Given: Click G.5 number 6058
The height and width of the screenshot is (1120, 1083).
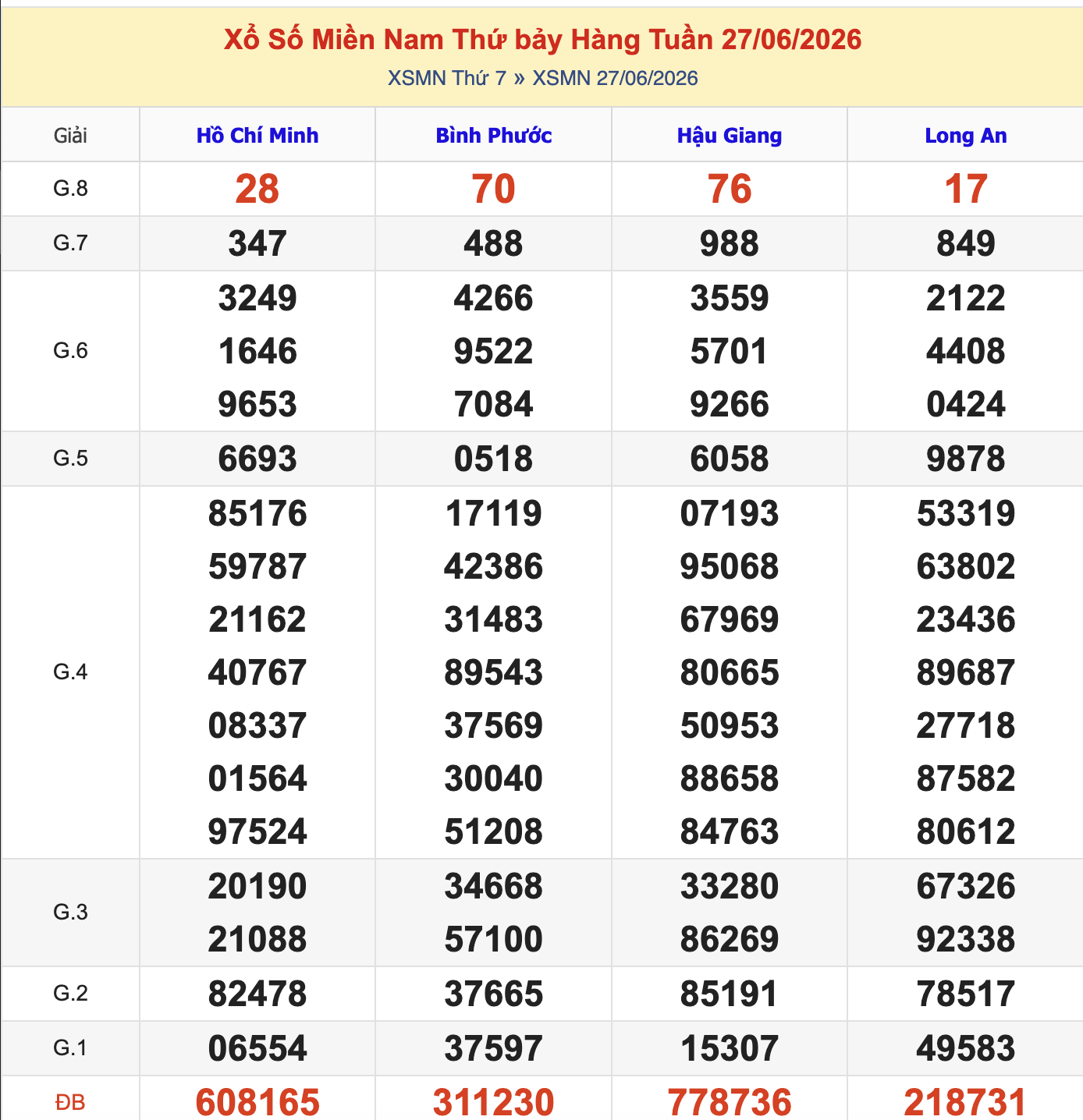Looking at the screenshot, I should click(730, 459).
